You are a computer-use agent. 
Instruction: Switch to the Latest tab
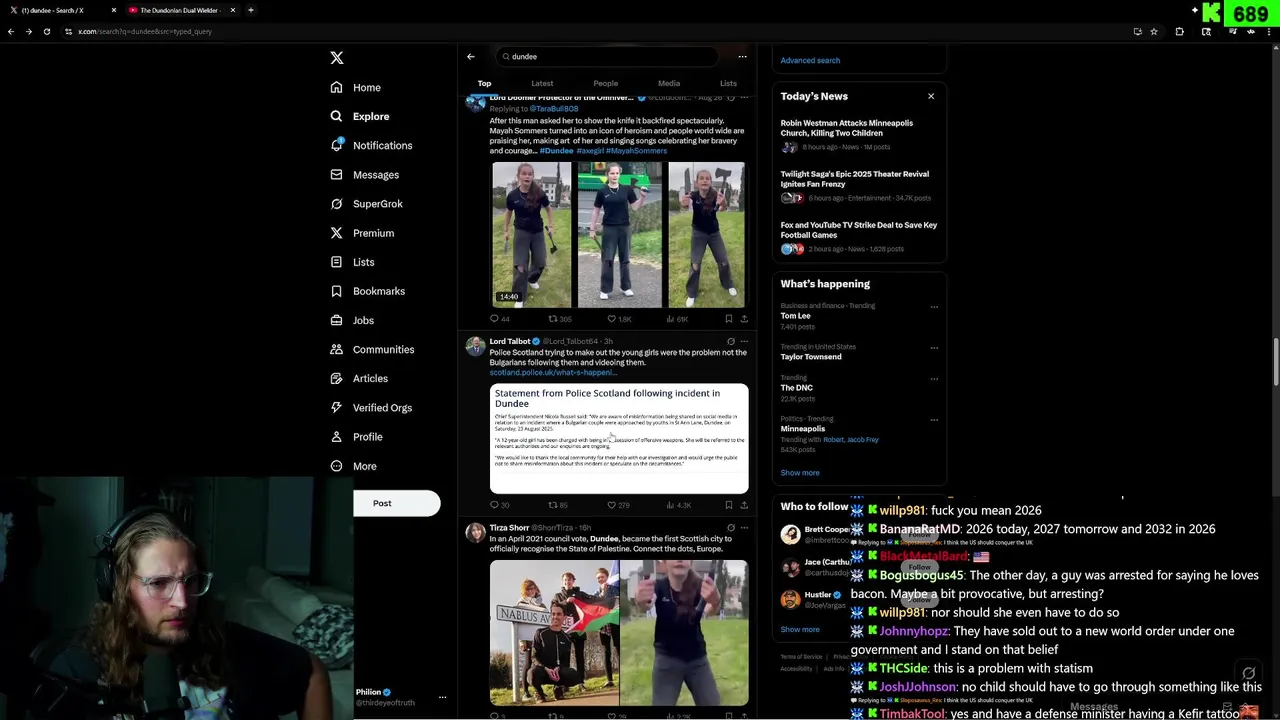tap(542, 83)
